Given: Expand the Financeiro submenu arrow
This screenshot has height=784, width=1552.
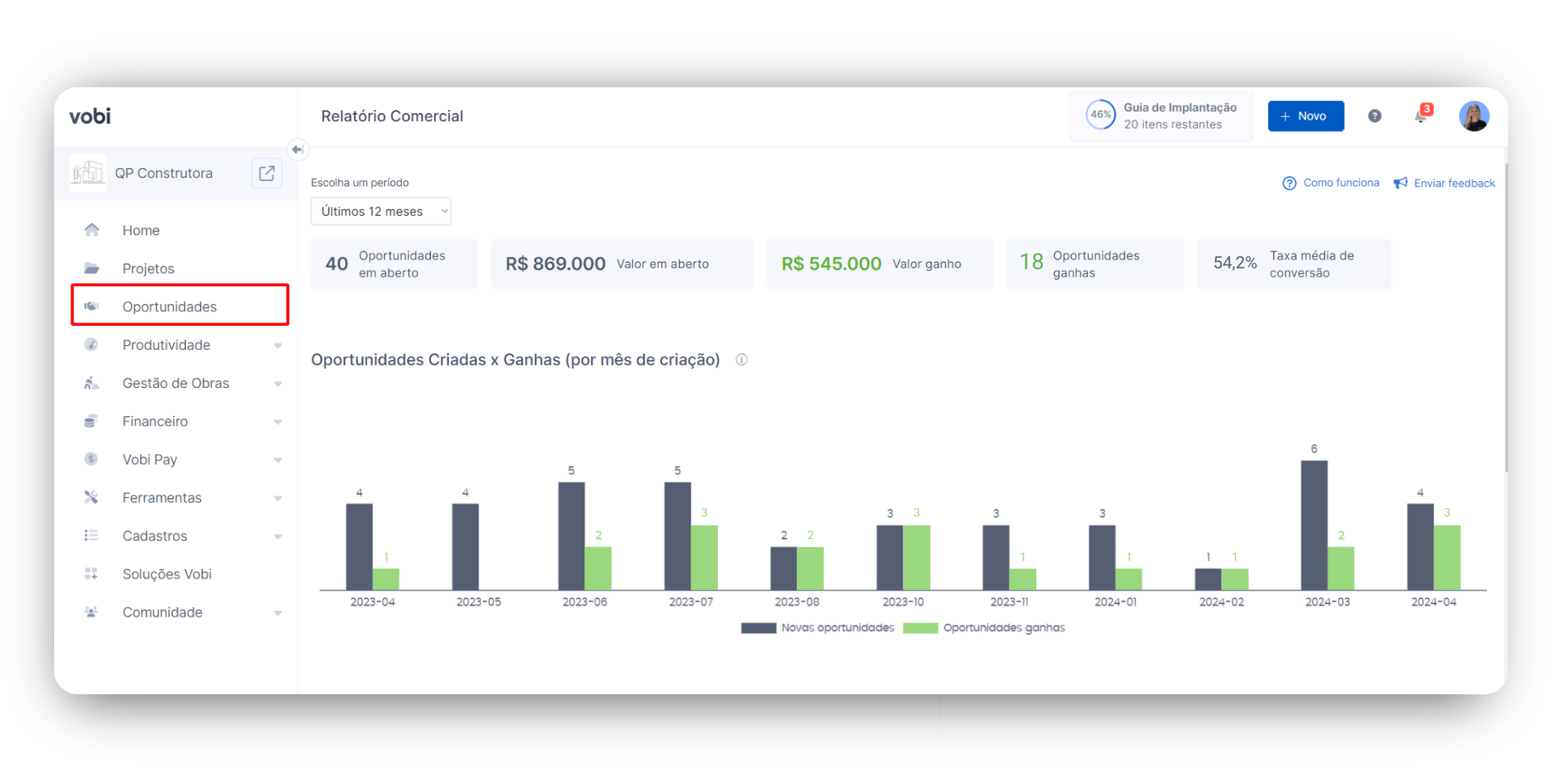Looking at the screenshot, I should tap(278, 422).
